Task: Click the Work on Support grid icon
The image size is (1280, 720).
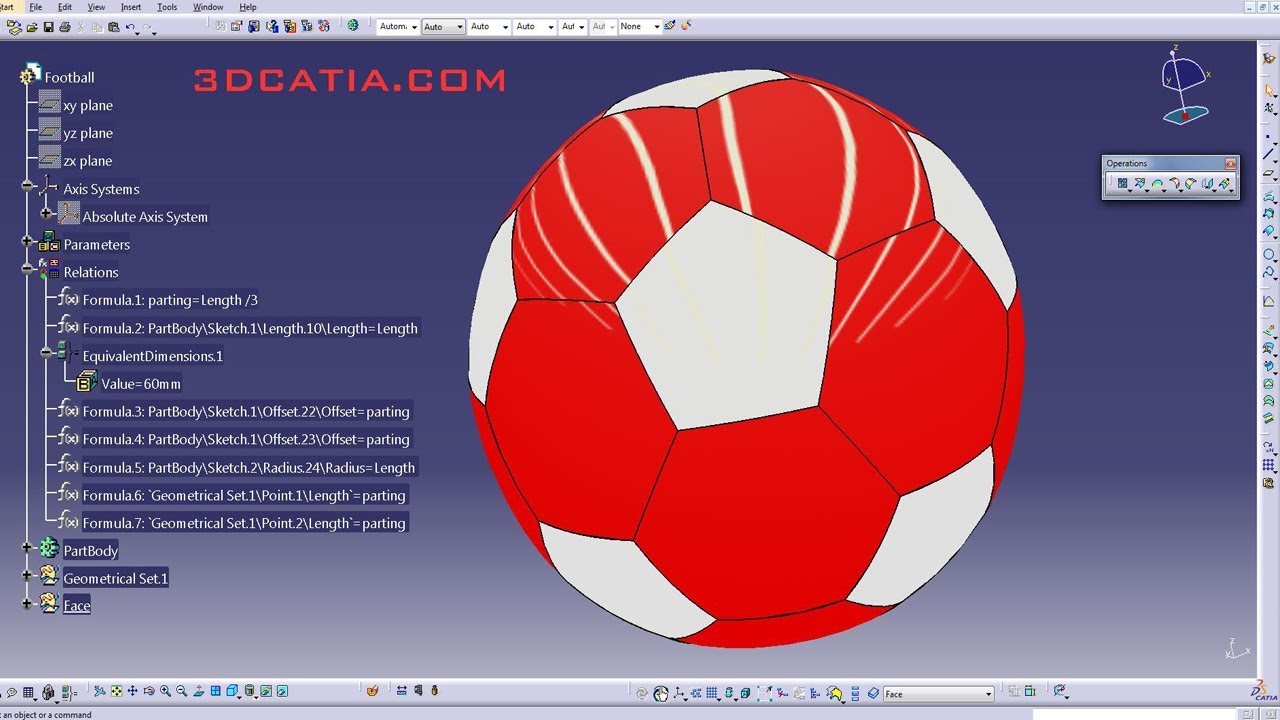Action: [712, 693]
